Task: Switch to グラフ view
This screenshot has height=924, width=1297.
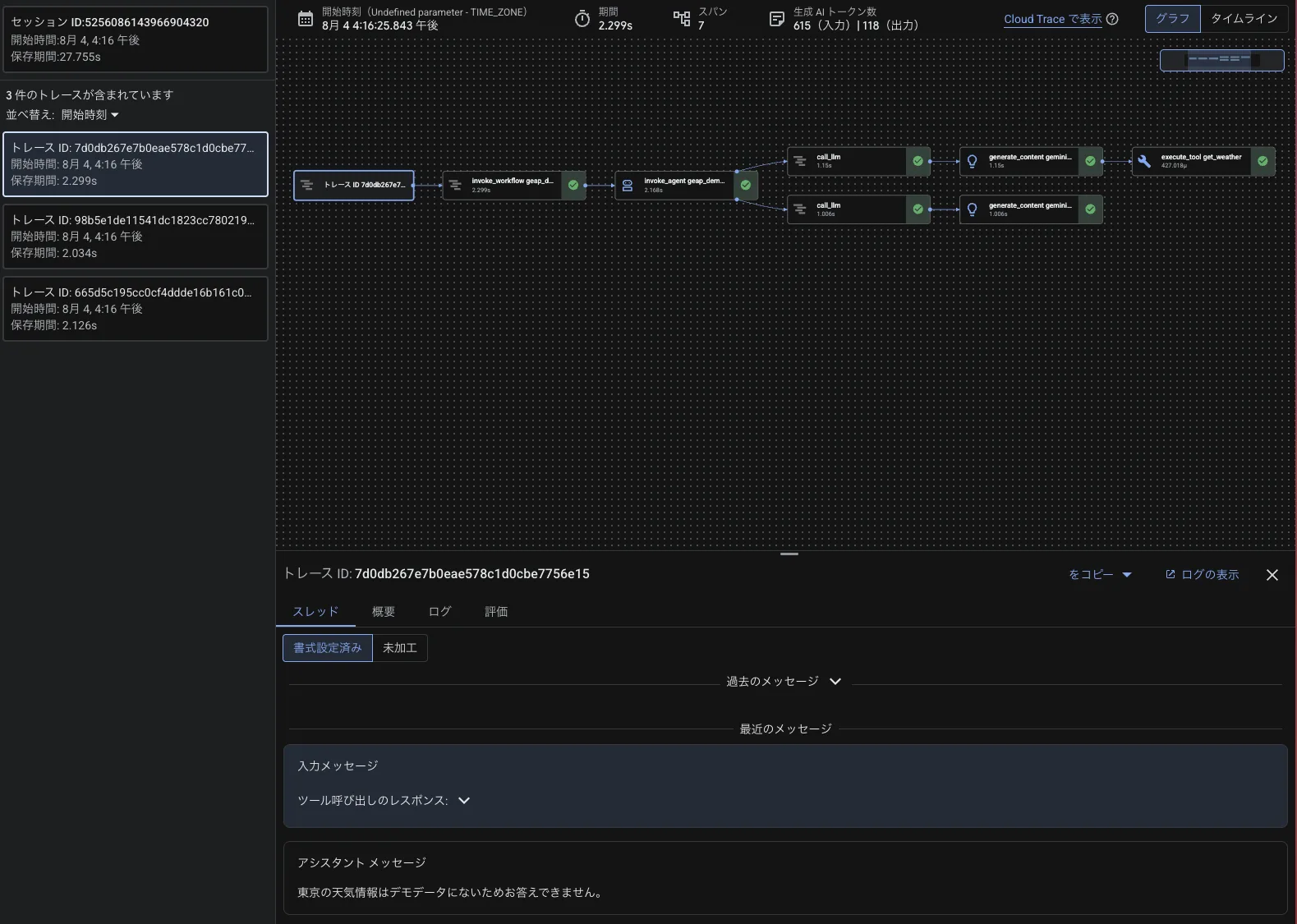Action: [x=1173, y=19]
